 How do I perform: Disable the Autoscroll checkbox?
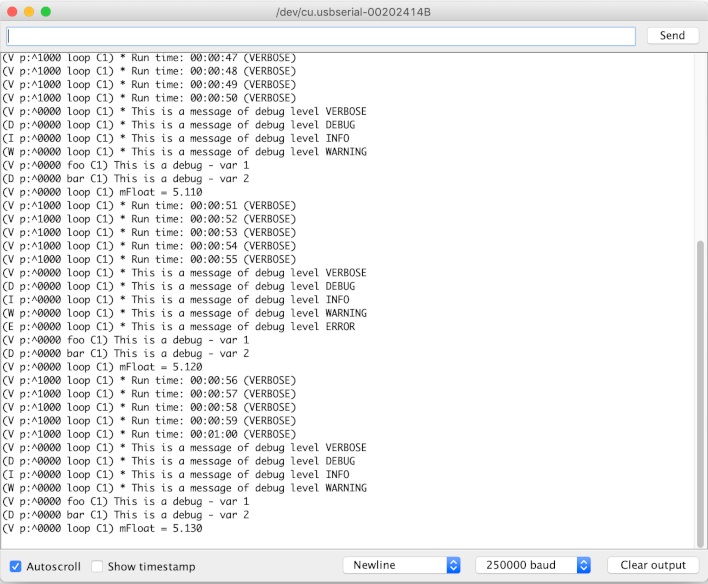pos(15,566)
